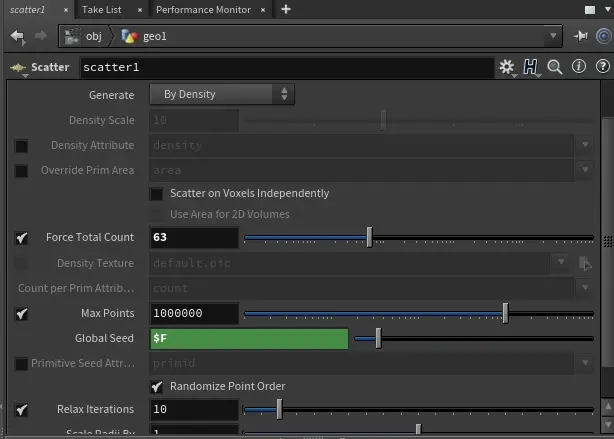The height and width of the screenshot is (439, 614).
Task: Open the gear settings menu for parameters
Action: click(507, 67)
